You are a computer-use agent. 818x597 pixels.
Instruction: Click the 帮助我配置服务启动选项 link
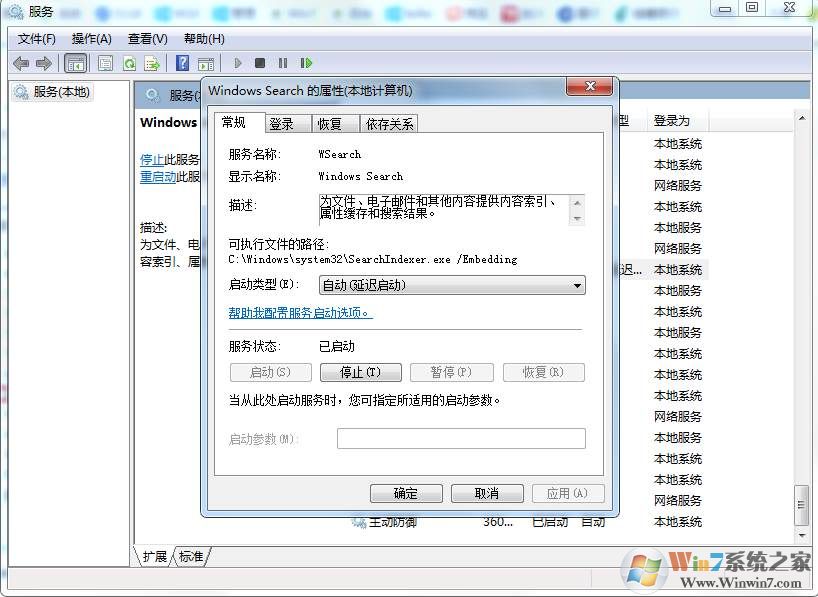click(300, 313)
